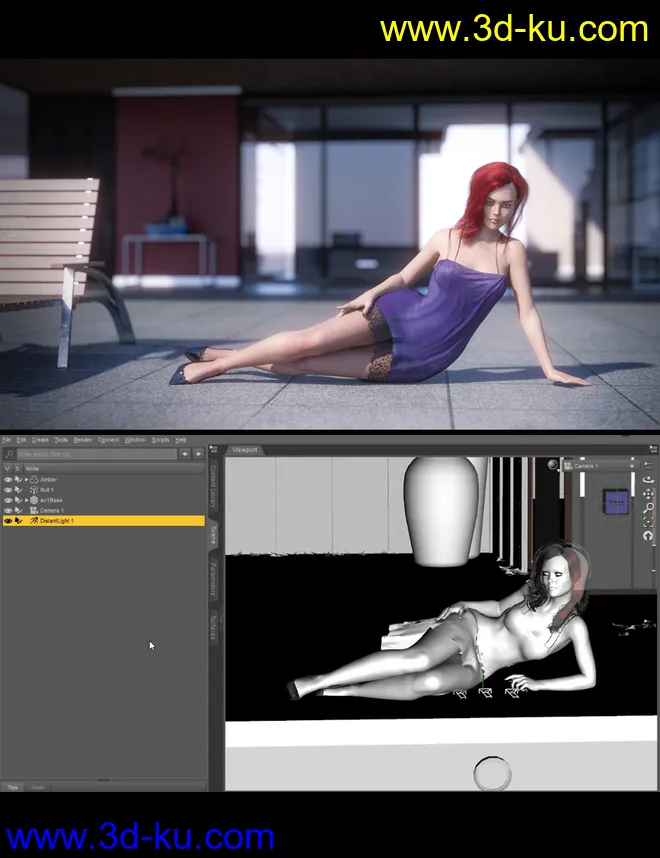
Task: Click the reset view arrow icon
Action: pos(650,537)
